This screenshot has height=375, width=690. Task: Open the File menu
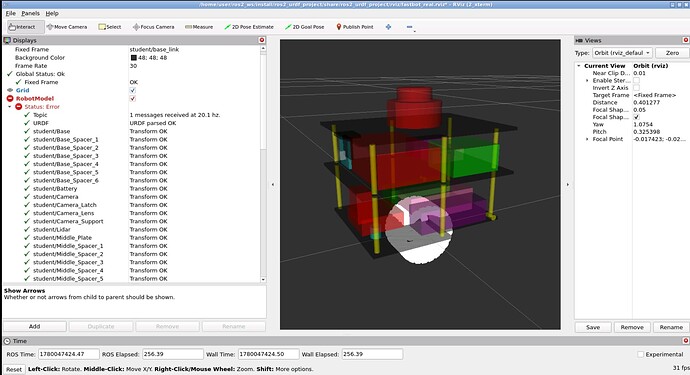(11, 13)
